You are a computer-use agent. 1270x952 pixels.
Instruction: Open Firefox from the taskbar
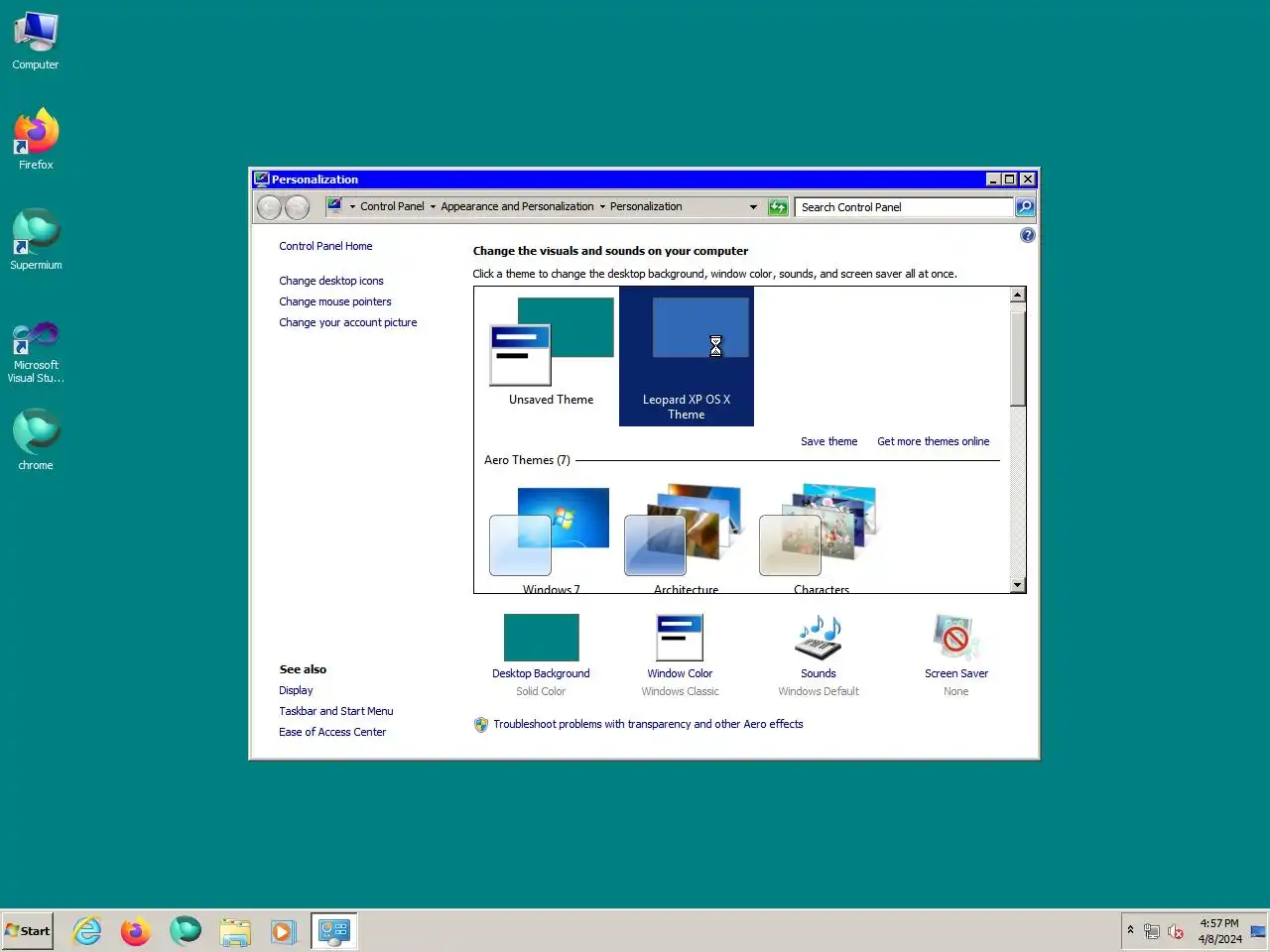(136, 931)
